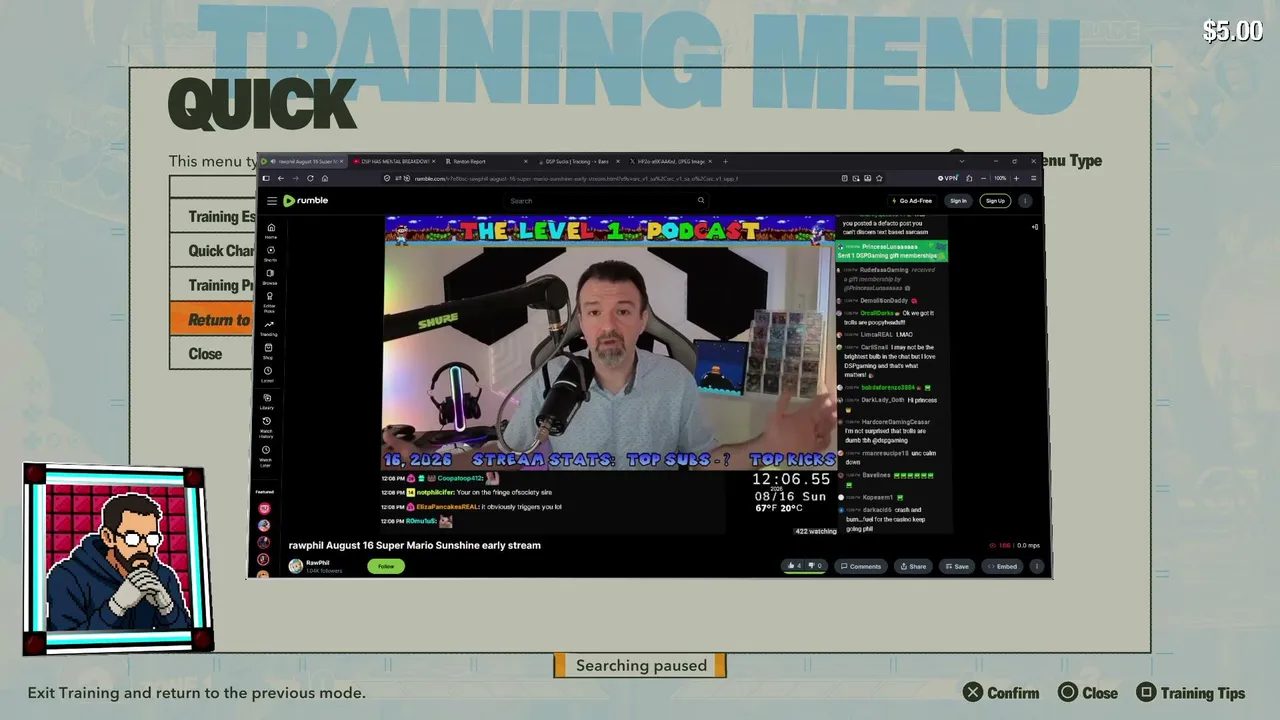Click the browser forward arrow
The width and height of the screenshot is (1280, 720).
click(x=295, y=178)
